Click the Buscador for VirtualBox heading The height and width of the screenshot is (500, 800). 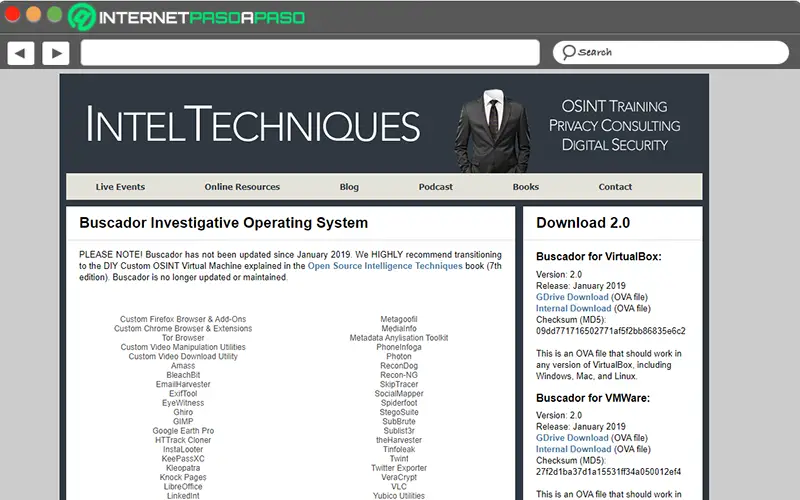(x=598, y=257)
